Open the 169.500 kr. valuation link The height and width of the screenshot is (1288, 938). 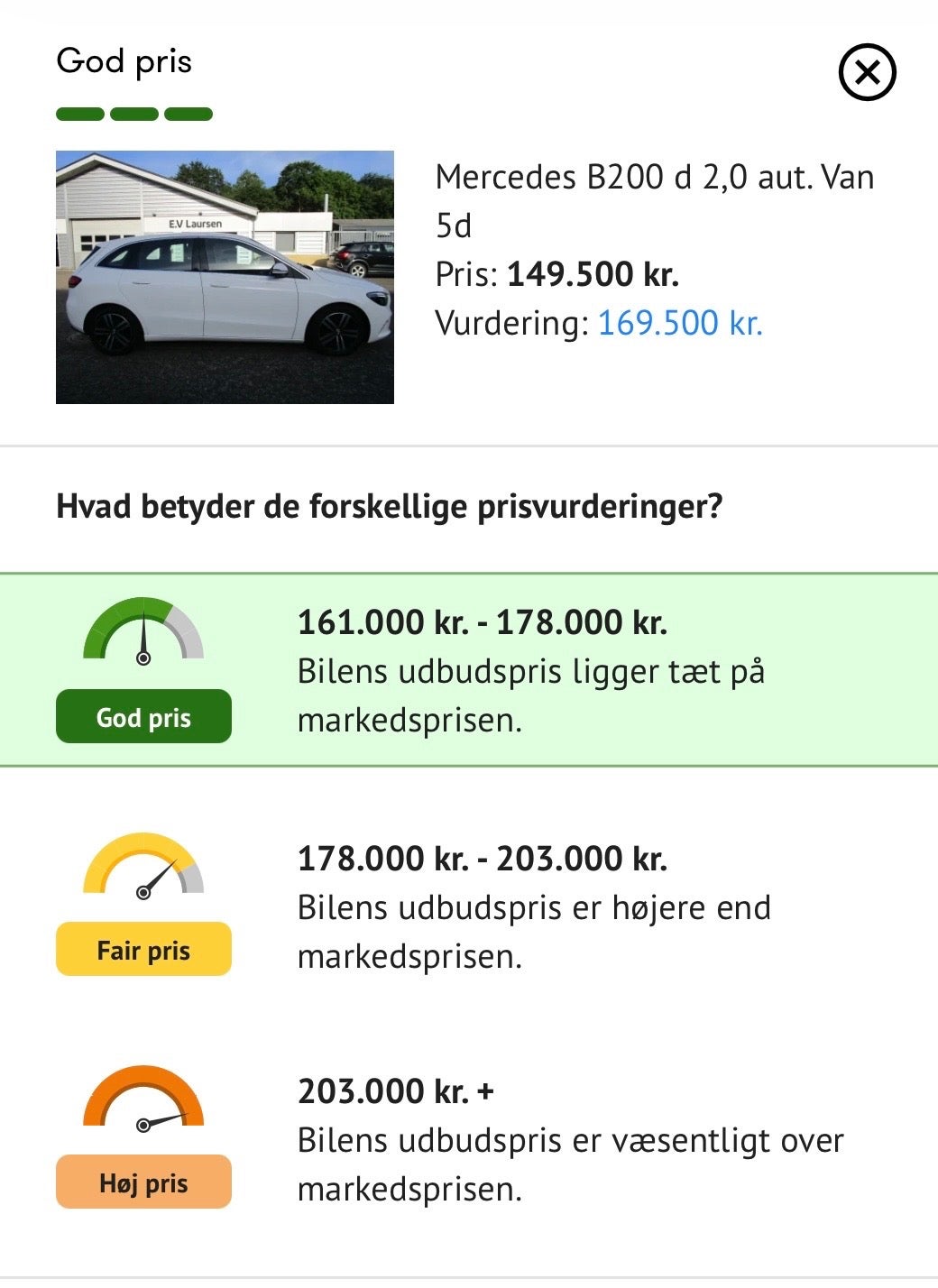(680, 323)
